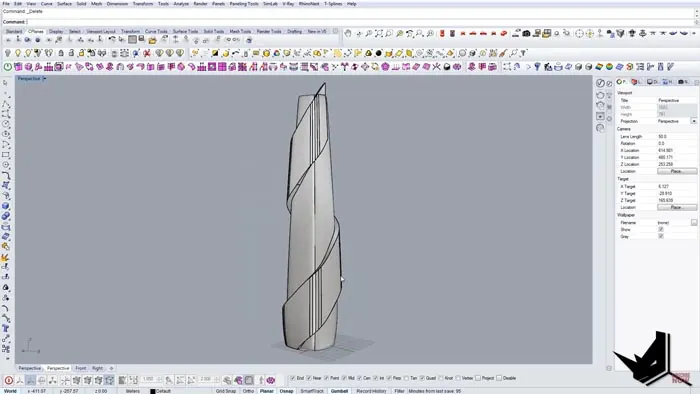Click the X Target value field
Image resolution: width=700 pixels, height=394 pixels.
[676, 187]
